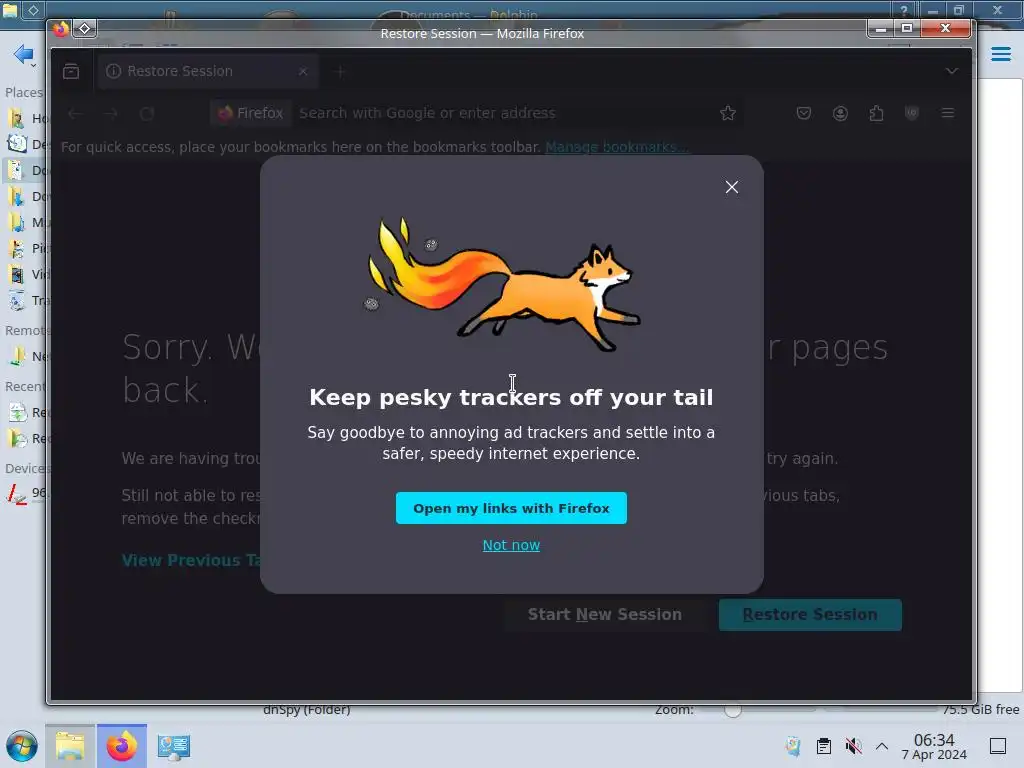Open a new tab with plus icon
Screen dimensions: 1024x768
coord(340,71)
